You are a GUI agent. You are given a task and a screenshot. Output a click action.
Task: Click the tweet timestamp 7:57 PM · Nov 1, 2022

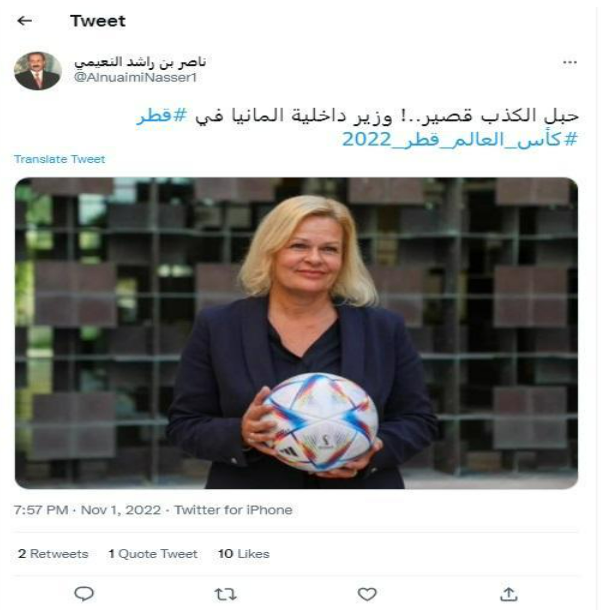tap(87, 510)
